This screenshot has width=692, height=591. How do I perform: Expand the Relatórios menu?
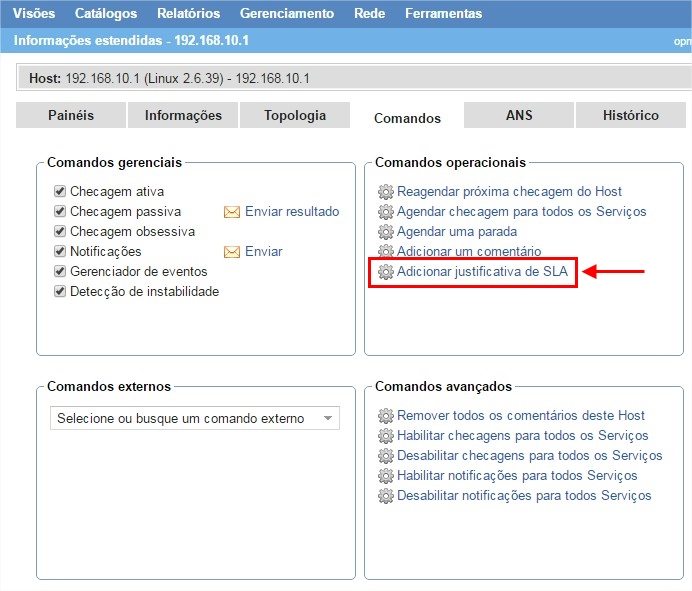[188, 14]
